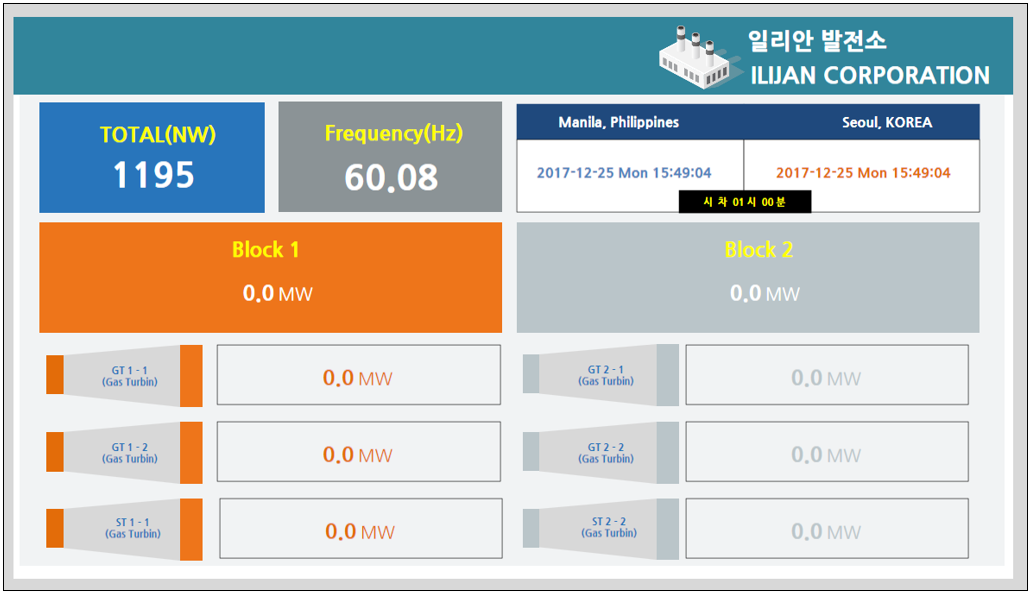Click the GT 1 - 1 gas turbine icon
The width and height of the screenshot is (1033, 595).
coord(124,376)
